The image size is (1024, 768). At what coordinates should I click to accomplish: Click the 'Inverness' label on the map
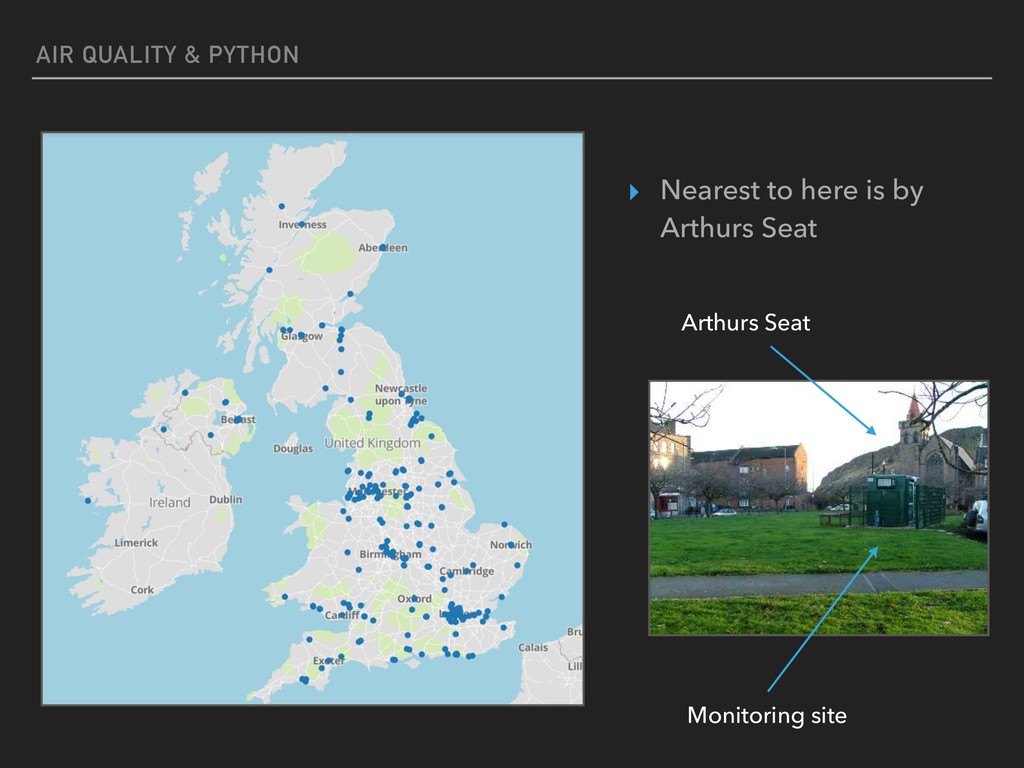point(302,225)
